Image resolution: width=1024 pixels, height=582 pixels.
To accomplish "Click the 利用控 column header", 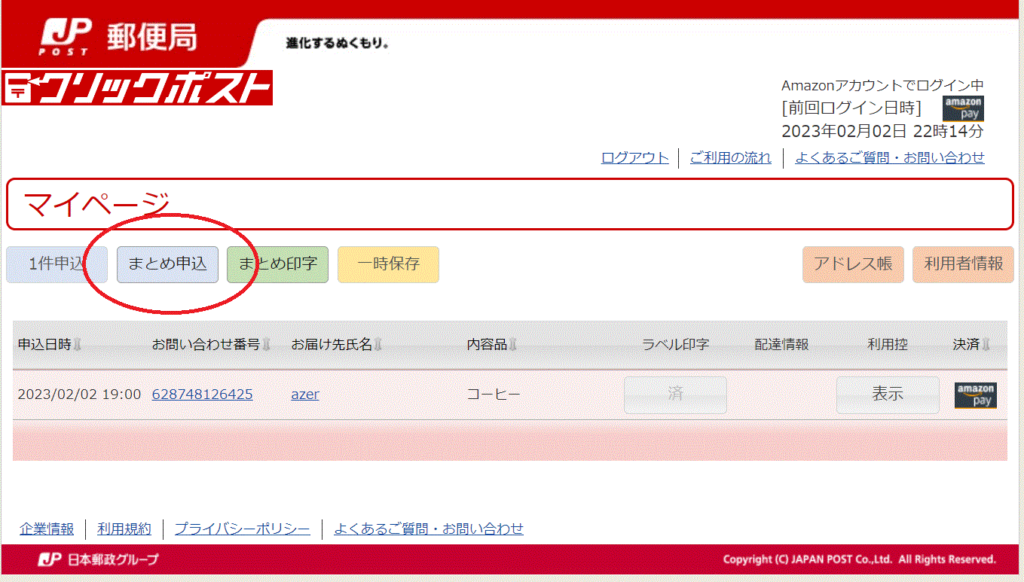I will tap(888, 344).
